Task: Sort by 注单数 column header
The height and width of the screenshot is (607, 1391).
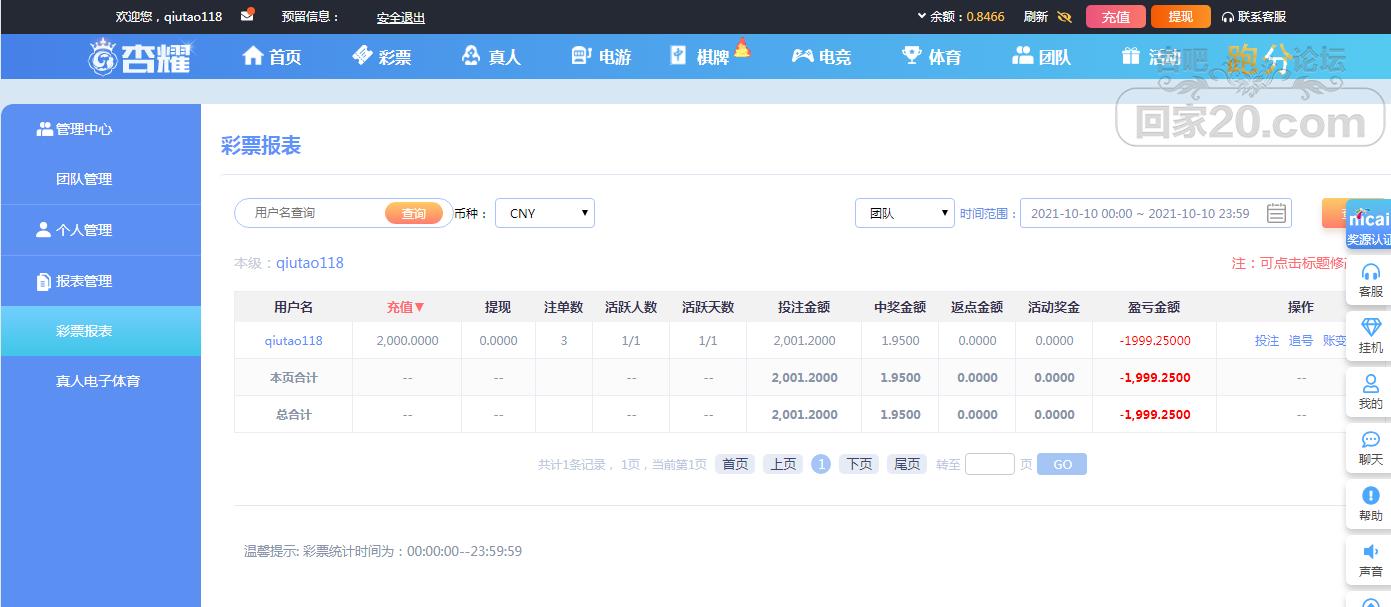Action: pyautogui.click(x=563, y=307)
